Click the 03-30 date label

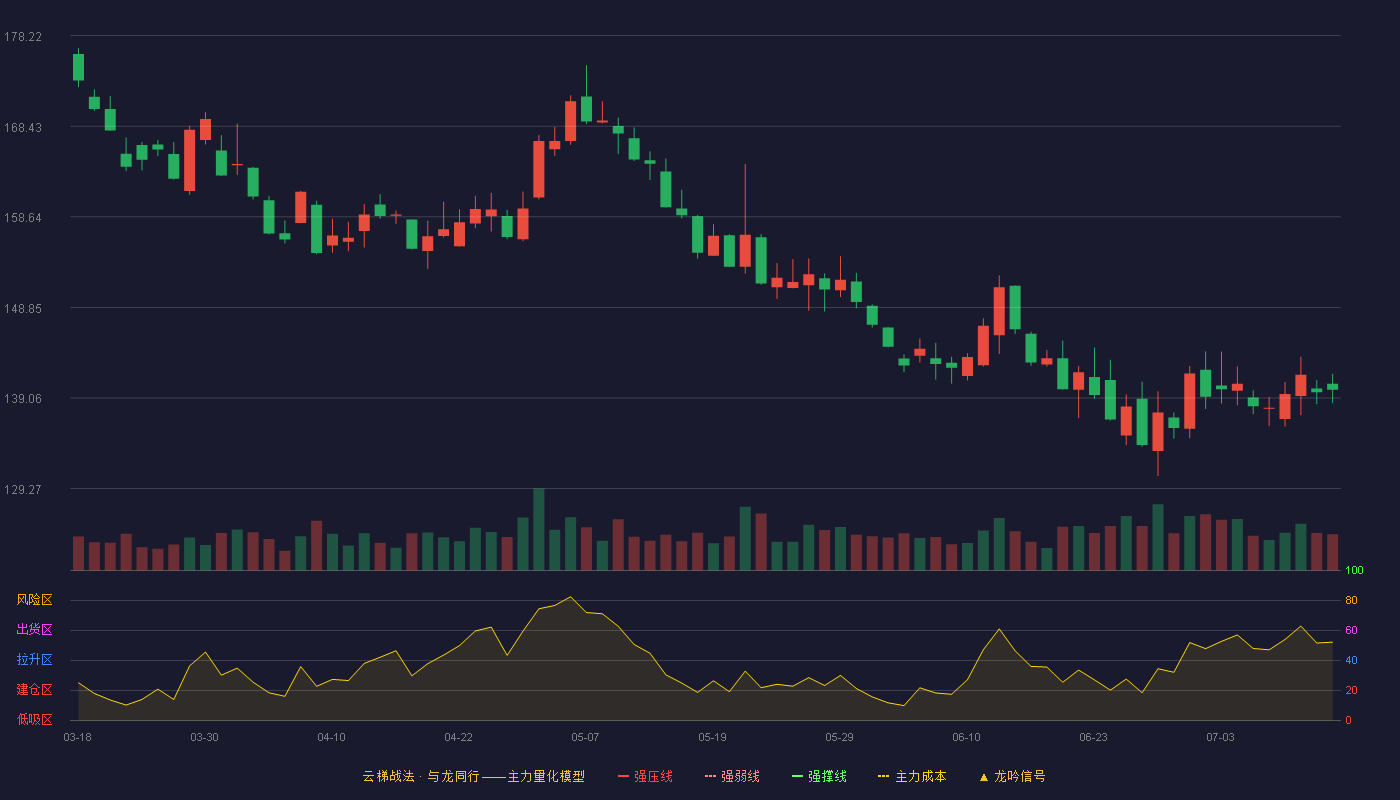click(x=204, y=737)
